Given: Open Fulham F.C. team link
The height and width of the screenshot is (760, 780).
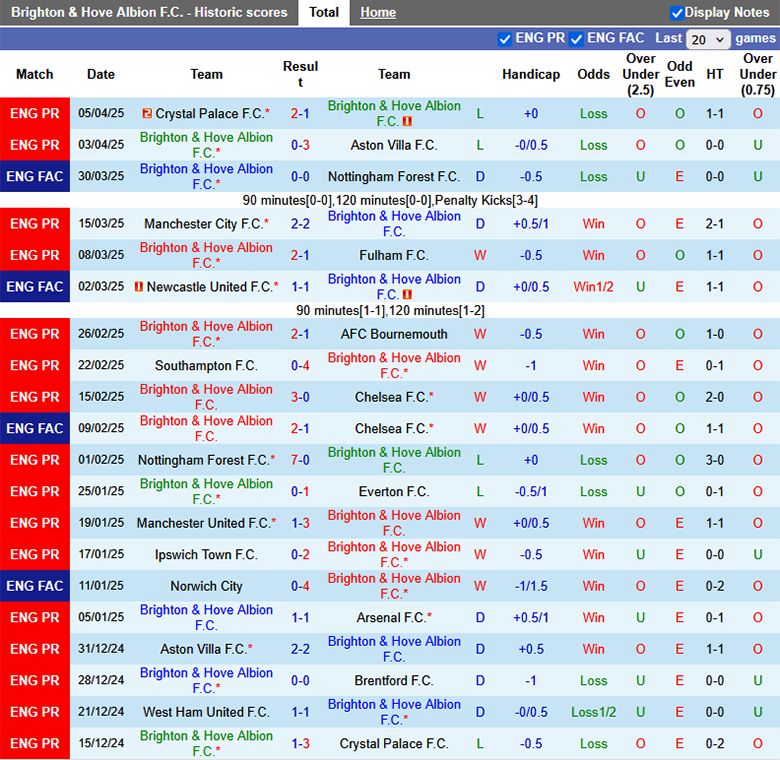Looking at the screenshot, I should click(x=394, y=256).
